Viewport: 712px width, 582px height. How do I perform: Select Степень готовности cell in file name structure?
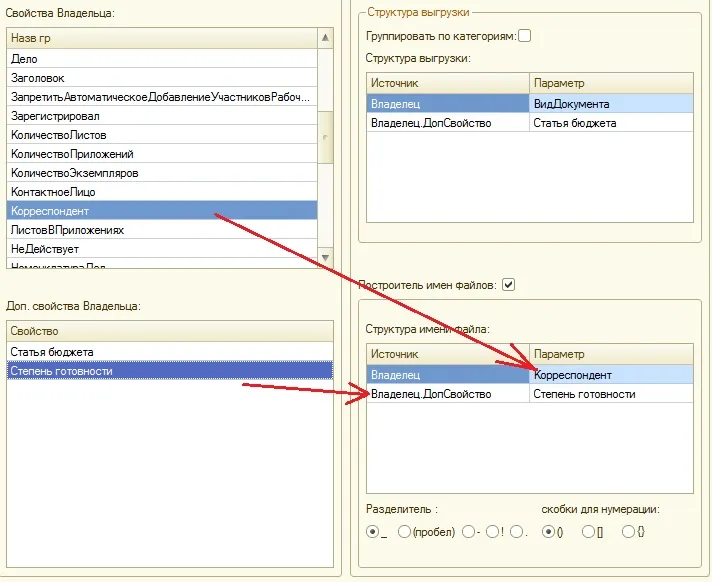pos(611,394)
